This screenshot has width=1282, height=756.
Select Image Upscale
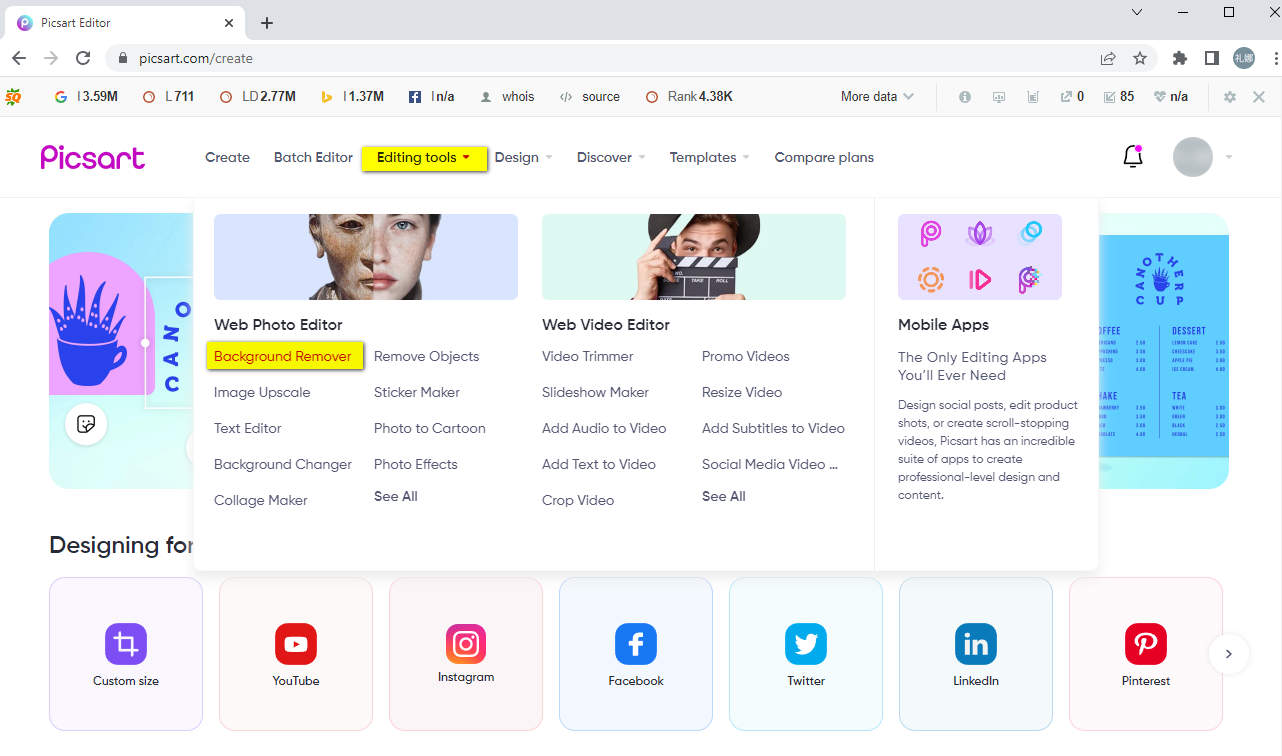point(262,392)
